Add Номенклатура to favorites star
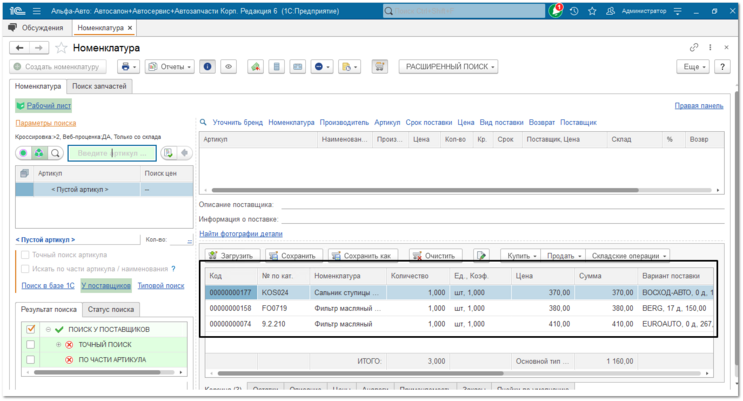This screenshot has width=743, height=401. (61, 48)
